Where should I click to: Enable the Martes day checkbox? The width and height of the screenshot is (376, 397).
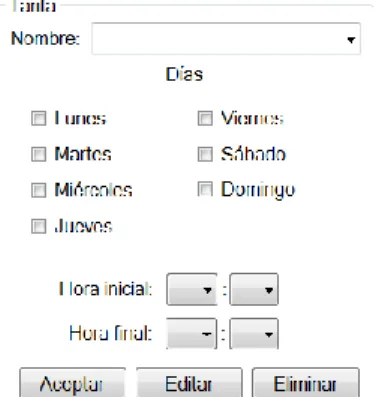click(x=38, y=154)
